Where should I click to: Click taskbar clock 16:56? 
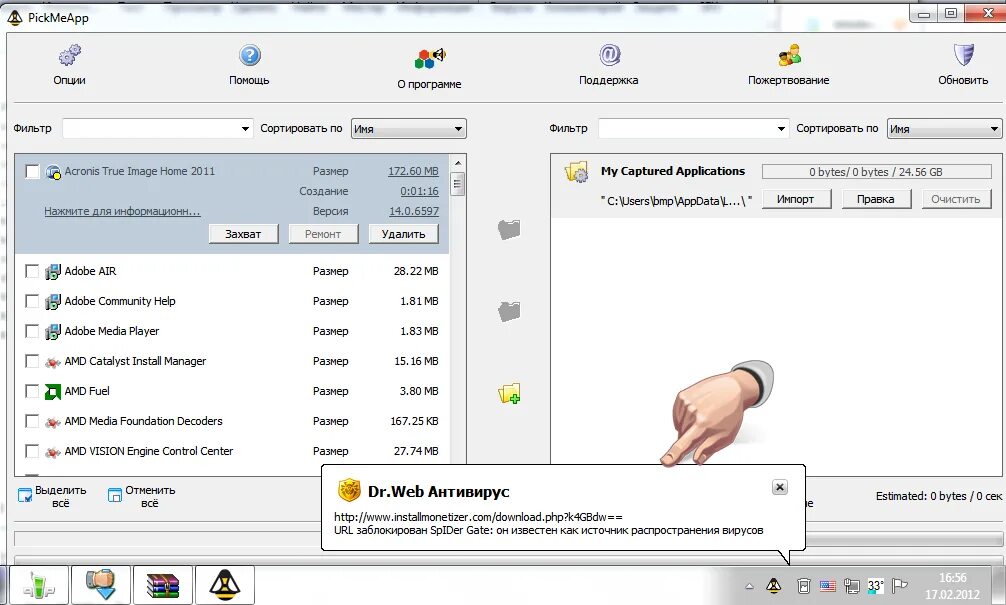click(953, 578)
